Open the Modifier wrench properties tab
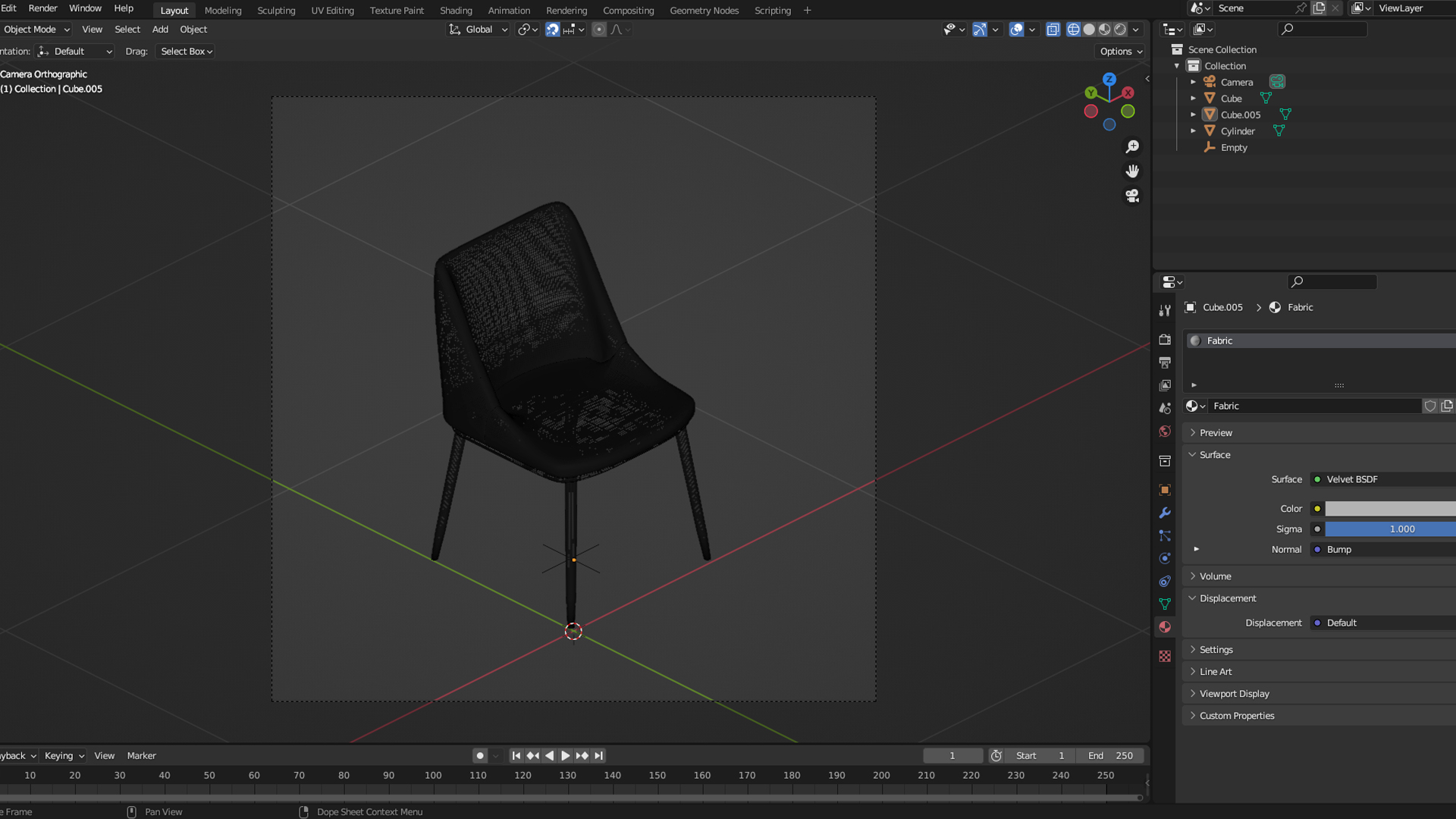This screenshot has width=1456, height=819. coord(1165,513)
